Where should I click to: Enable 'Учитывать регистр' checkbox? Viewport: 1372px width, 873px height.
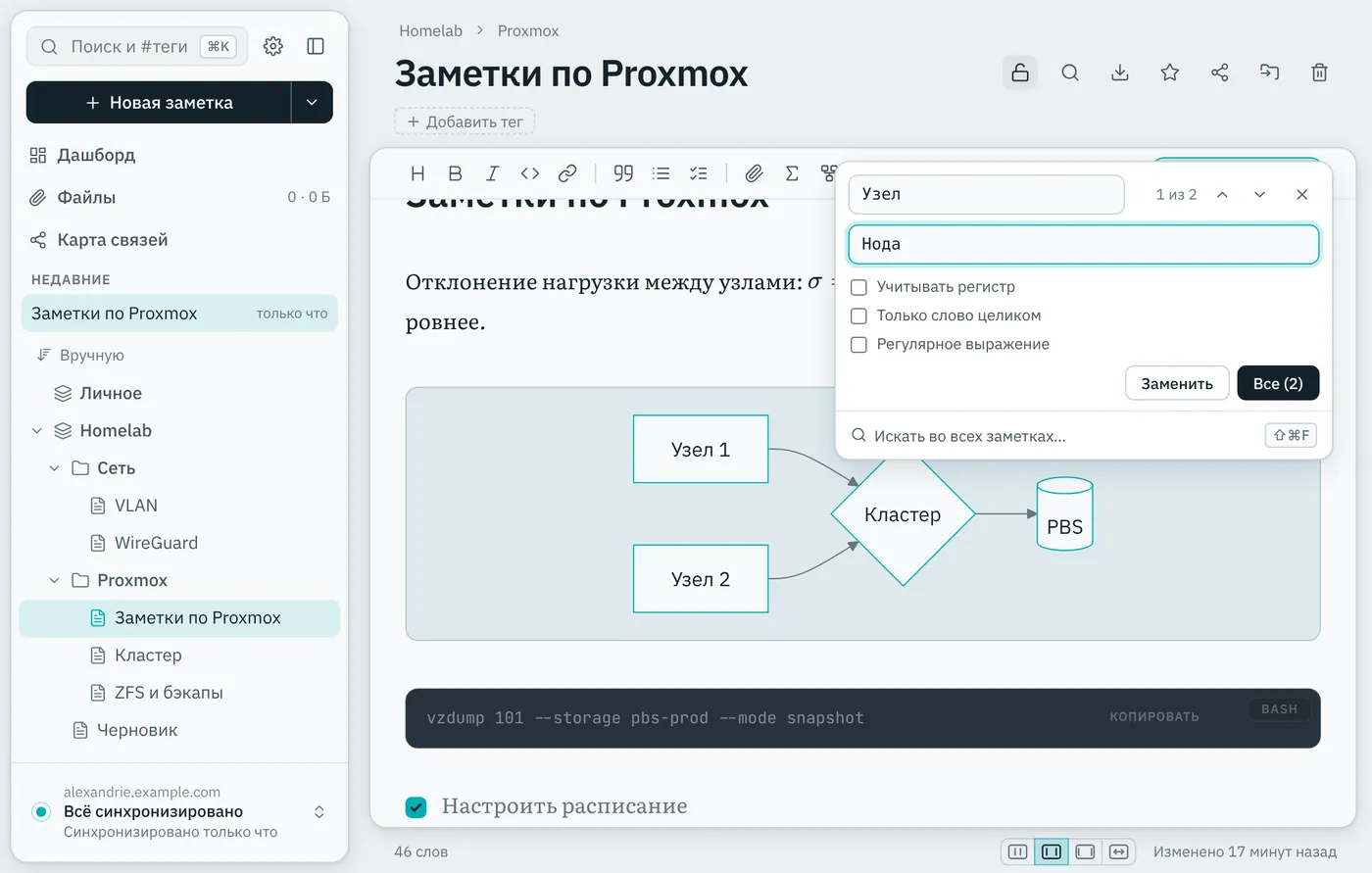(859, 287)
